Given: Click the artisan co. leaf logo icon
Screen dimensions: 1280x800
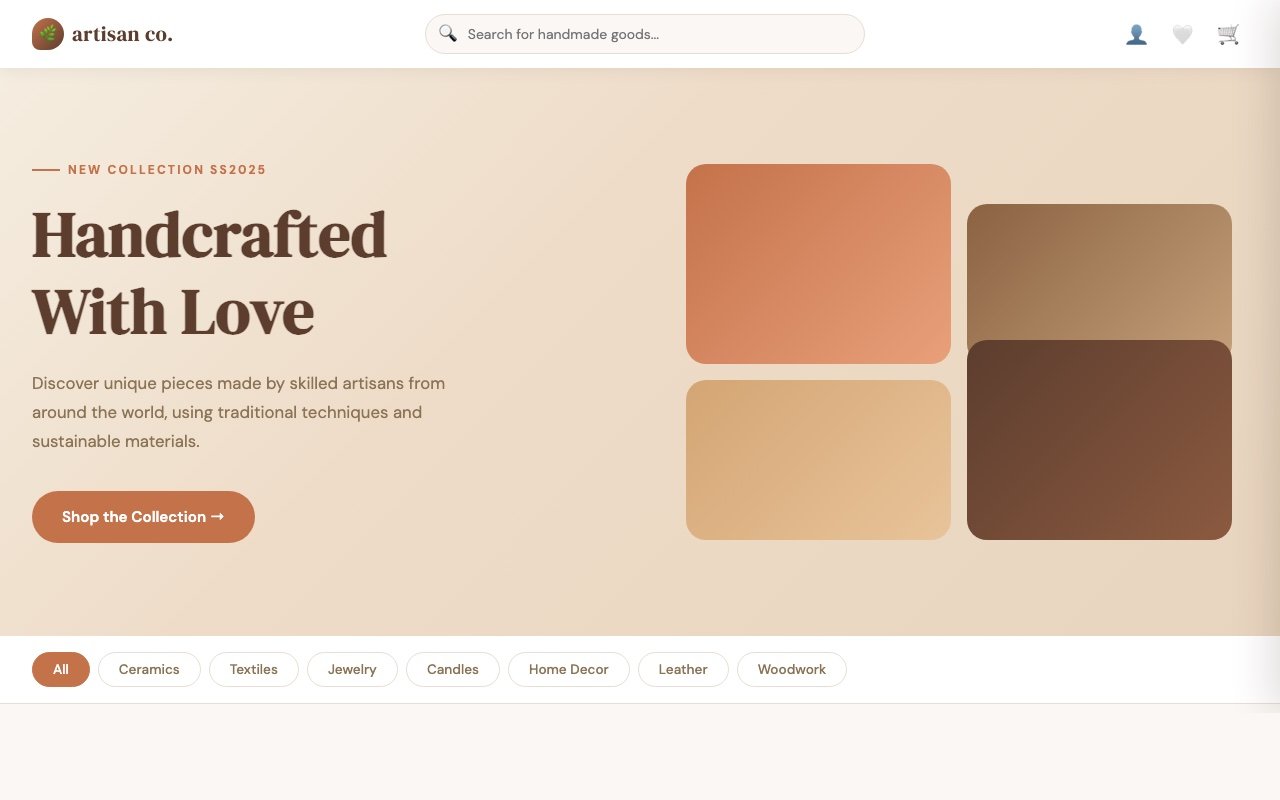Looking at the screenshot, I should click(48, 34).
